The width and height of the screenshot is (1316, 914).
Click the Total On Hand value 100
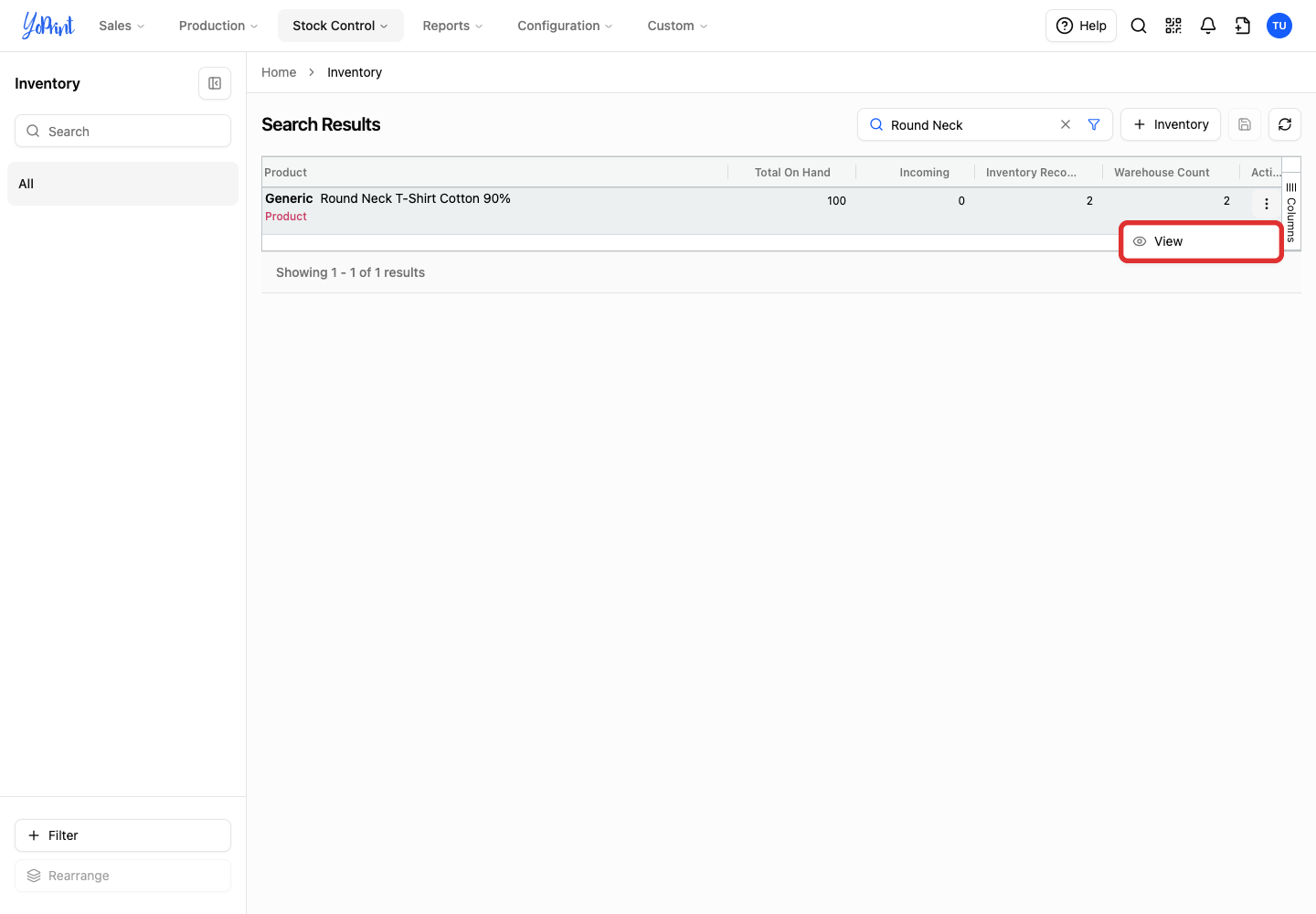point(836,200)
